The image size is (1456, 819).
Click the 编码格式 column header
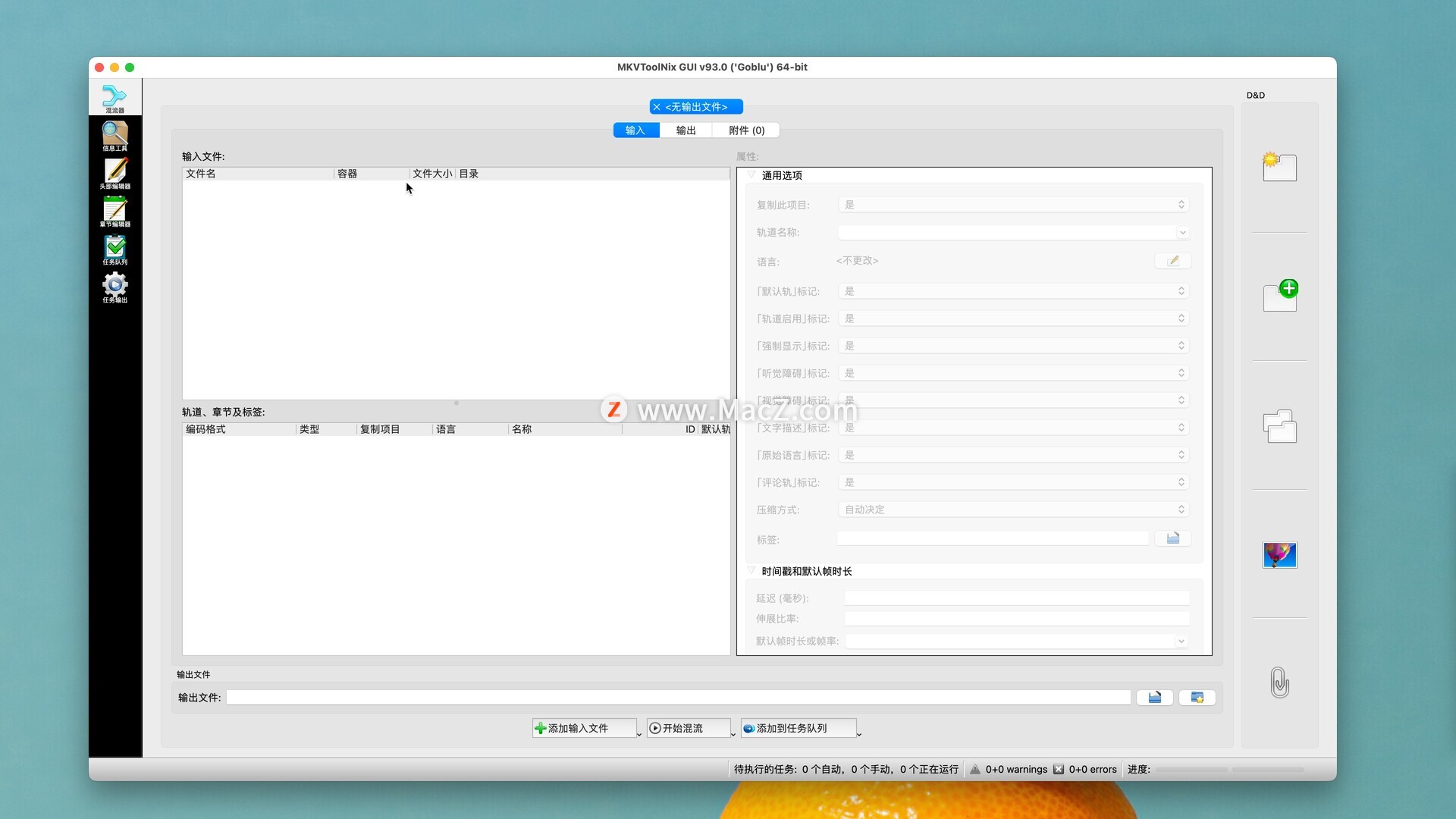click(239, 429)
